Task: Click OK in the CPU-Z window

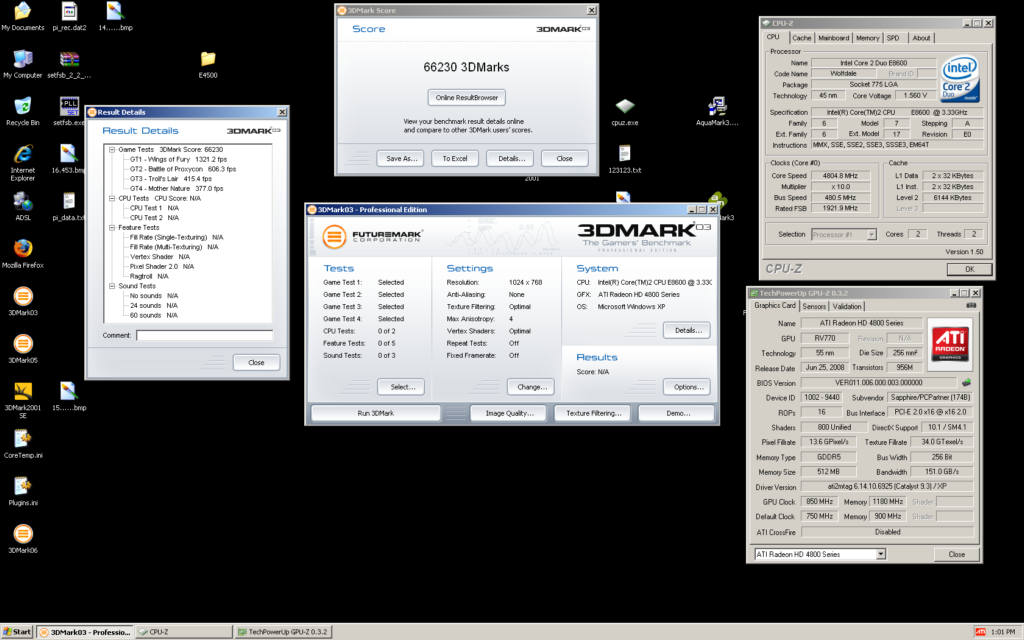Action: (969, 269)
